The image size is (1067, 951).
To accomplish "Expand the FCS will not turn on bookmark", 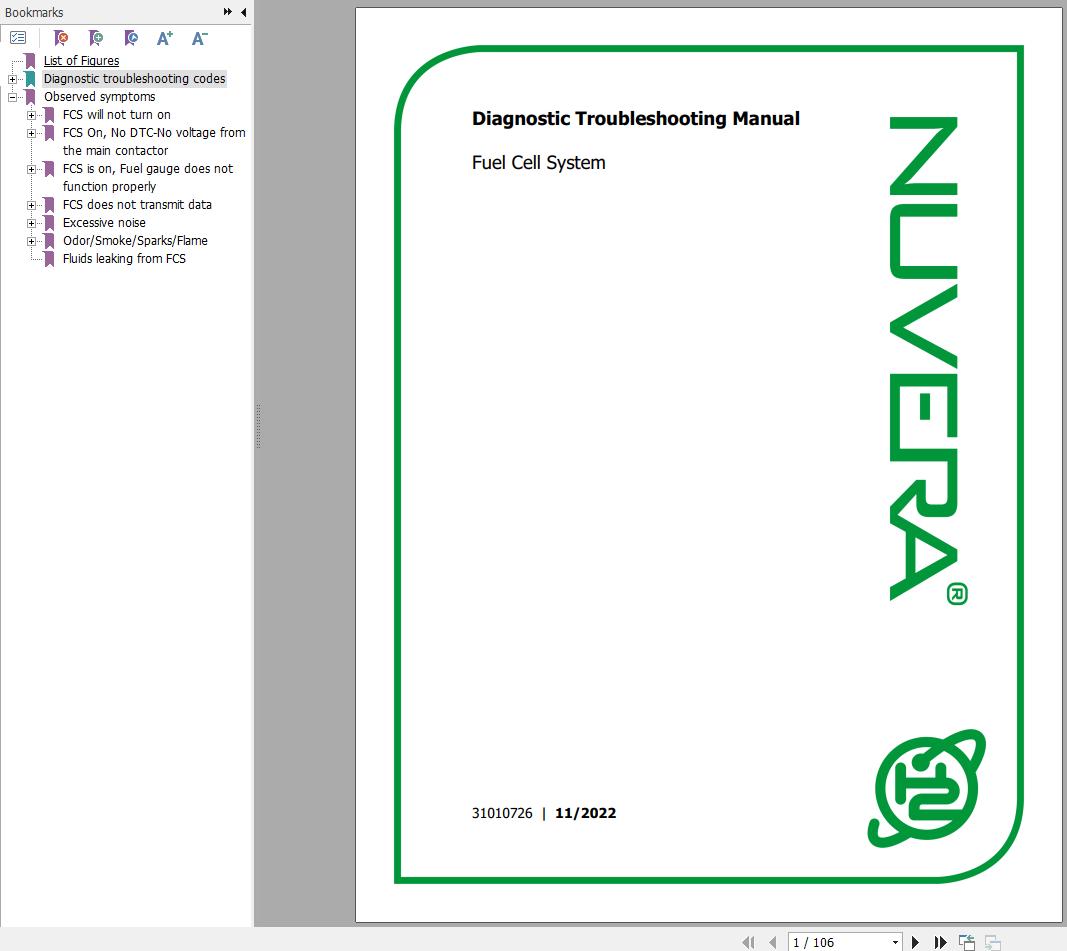I will pos(31,114).
